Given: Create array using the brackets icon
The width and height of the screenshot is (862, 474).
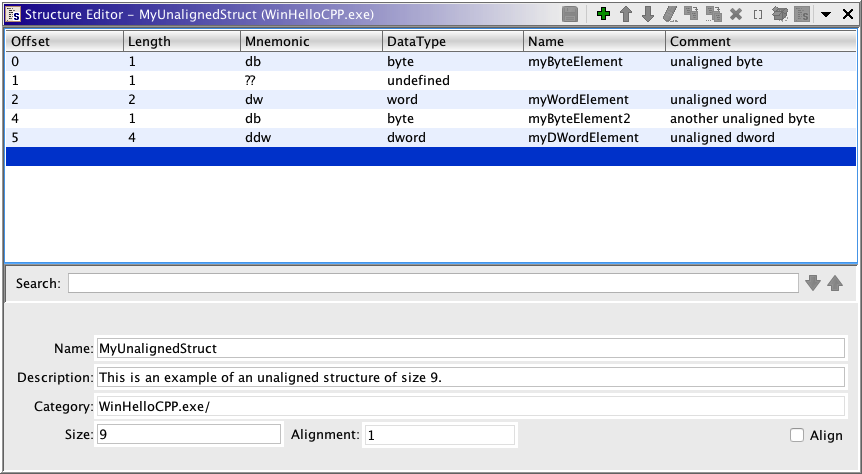Looking at the screenshot, I should (x=758, y=15).
